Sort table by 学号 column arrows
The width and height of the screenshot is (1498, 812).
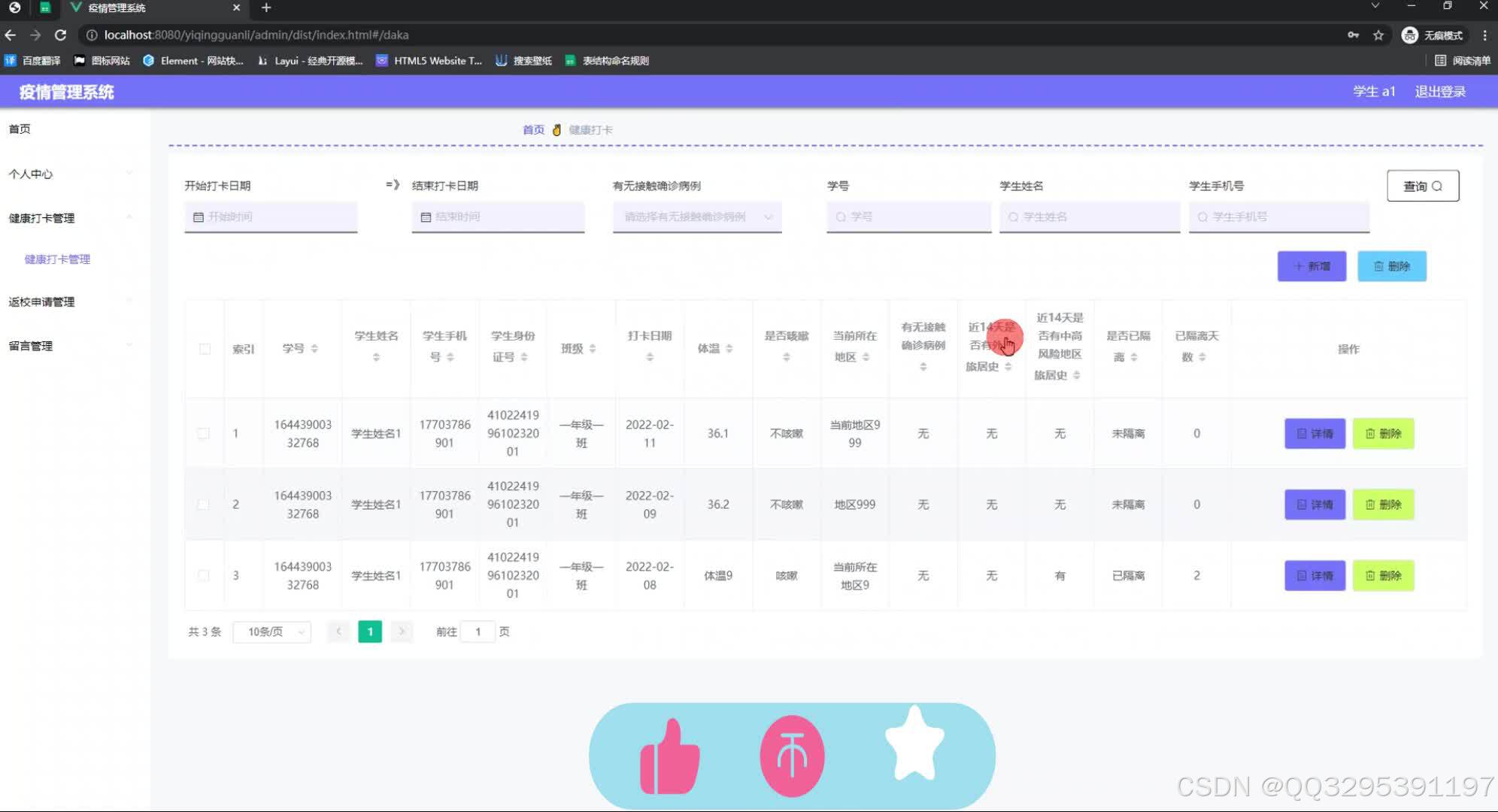pyautogui.click(x=314, y=348)
